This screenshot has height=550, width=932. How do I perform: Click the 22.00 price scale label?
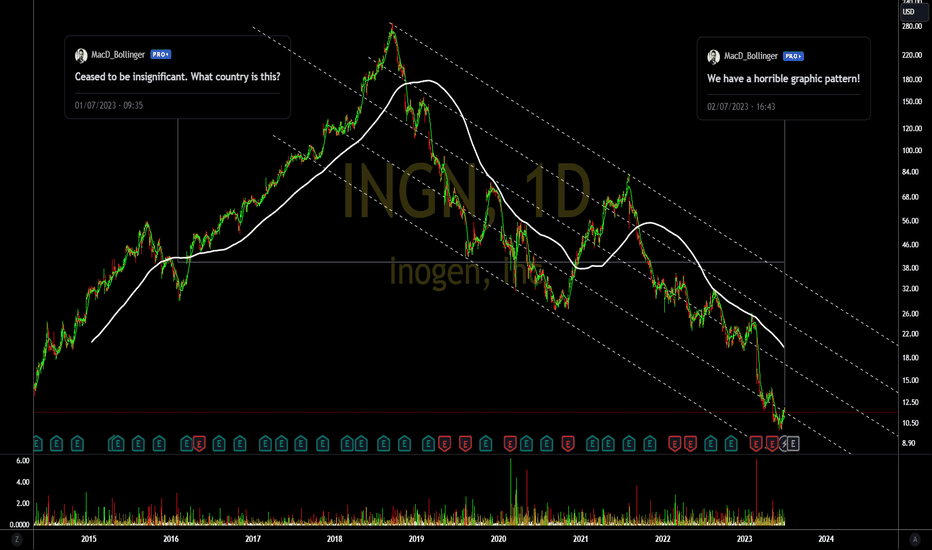point(910,334)
